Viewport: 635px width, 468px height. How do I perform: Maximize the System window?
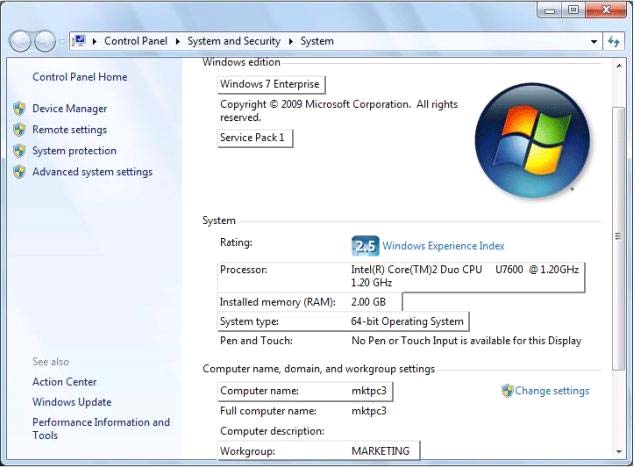[573, 10]
